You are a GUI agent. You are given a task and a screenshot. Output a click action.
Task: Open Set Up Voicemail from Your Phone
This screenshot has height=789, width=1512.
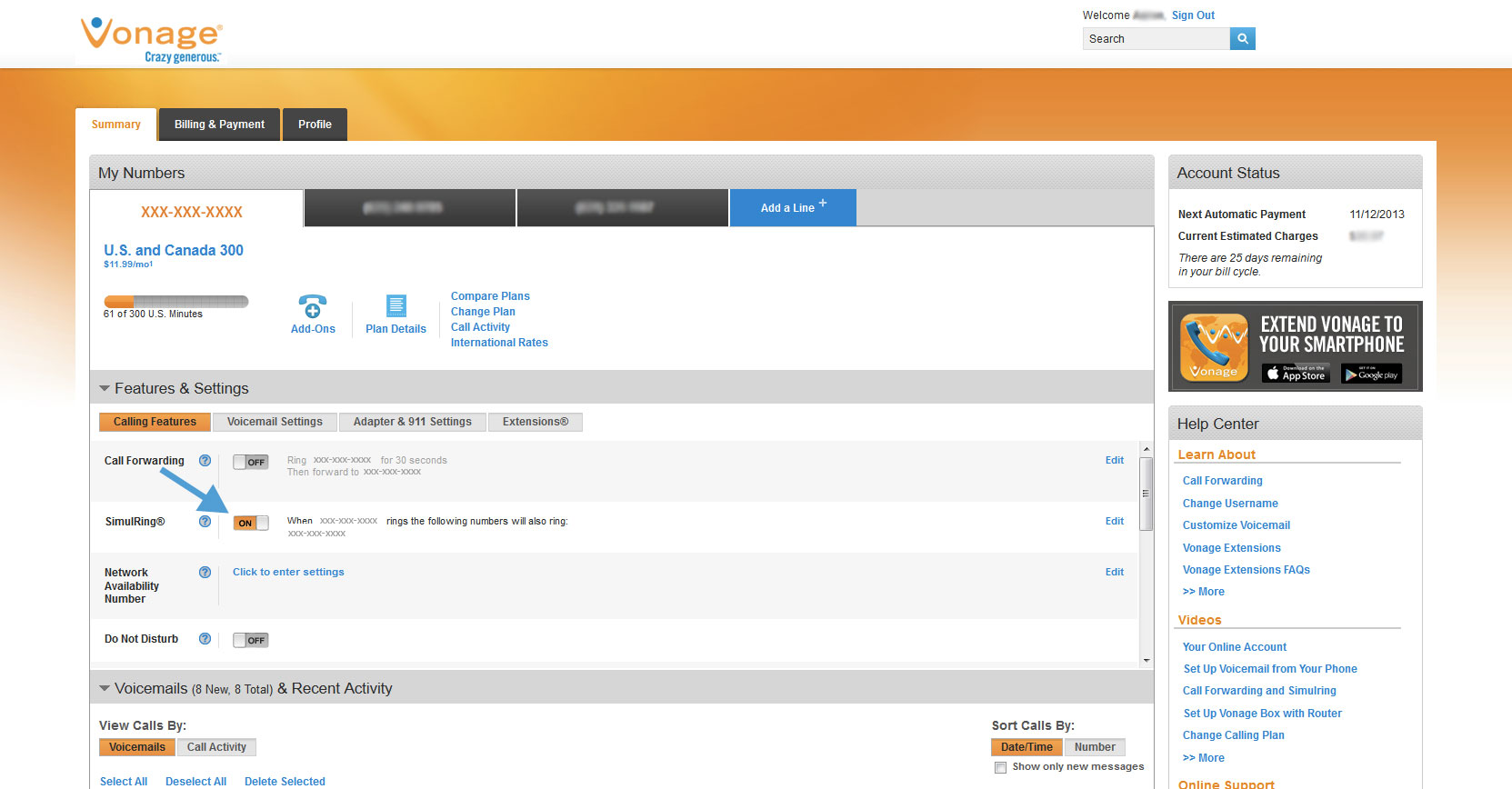point(1270,669)
